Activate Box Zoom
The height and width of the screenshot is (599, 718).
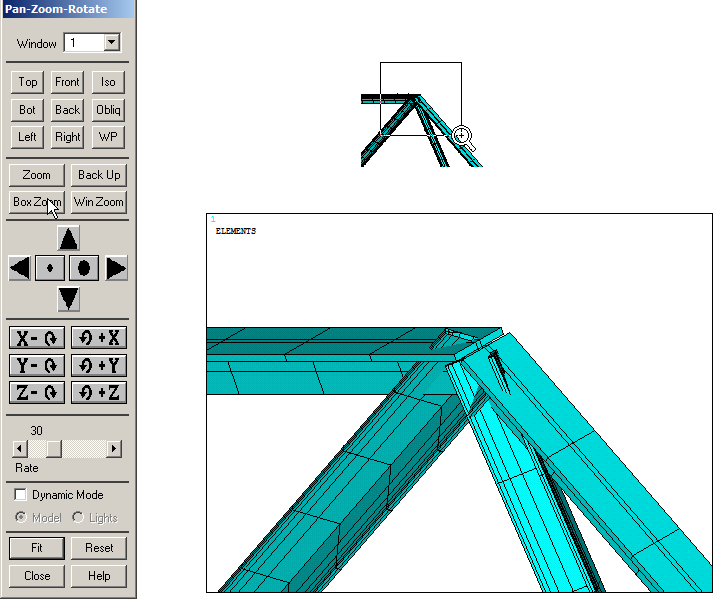[x=37, y=202]
